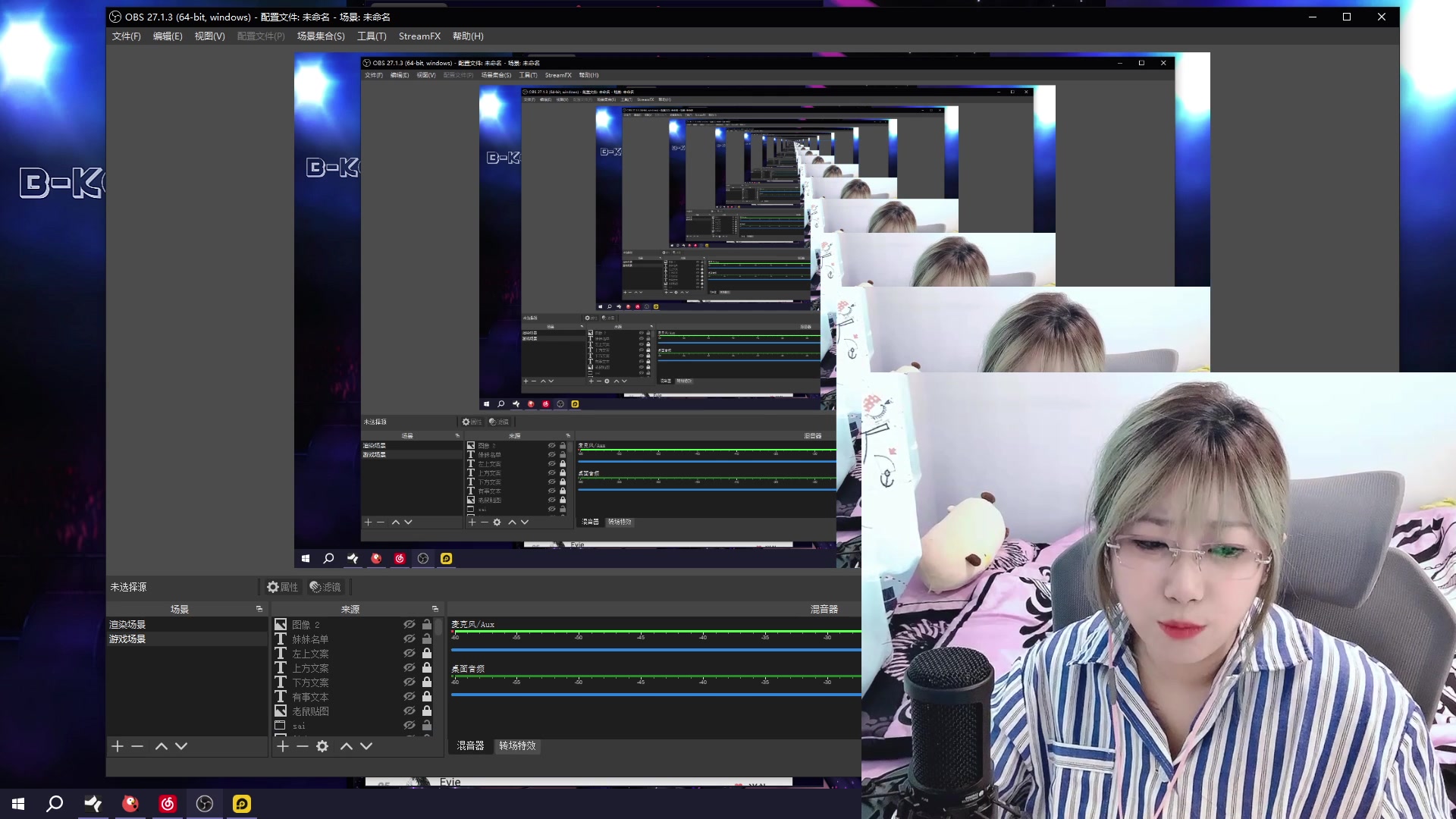
Task: Toggle visibility of 老鼠贴图 source
Action: (409, 711)
